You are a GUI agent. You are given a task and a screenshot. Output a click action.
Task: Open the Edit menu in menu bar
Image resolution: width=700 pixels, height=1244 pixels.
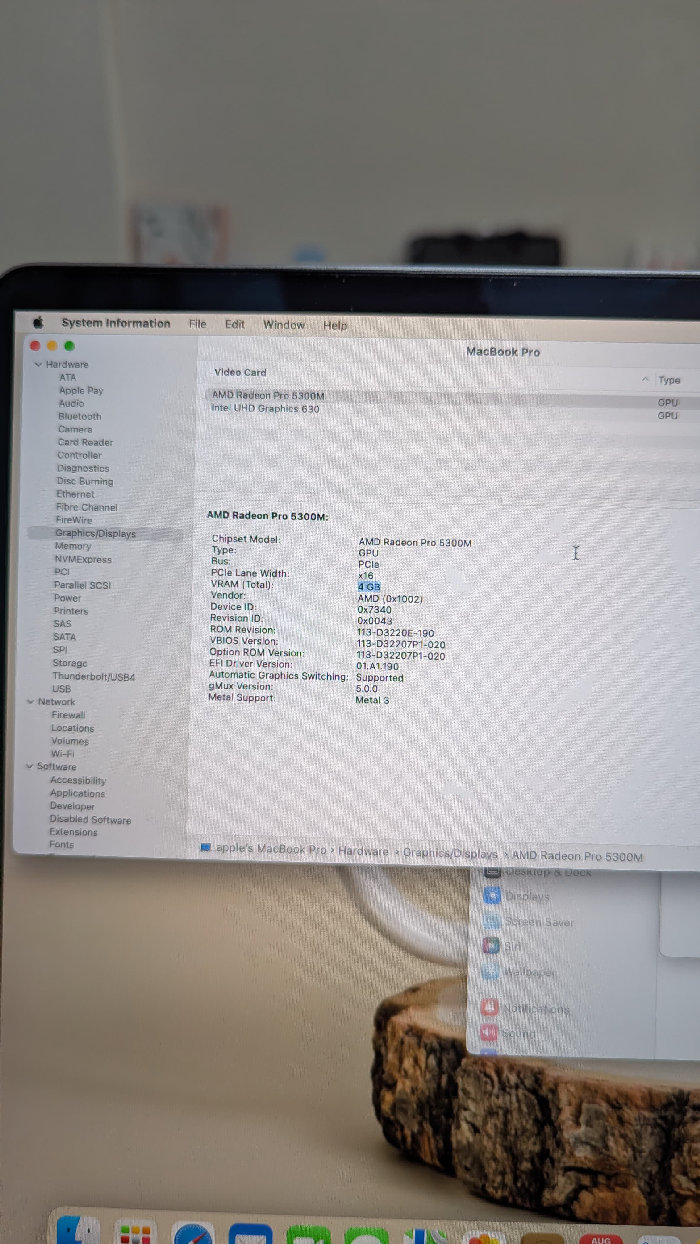pyautogui.click(x=235, y=324)
